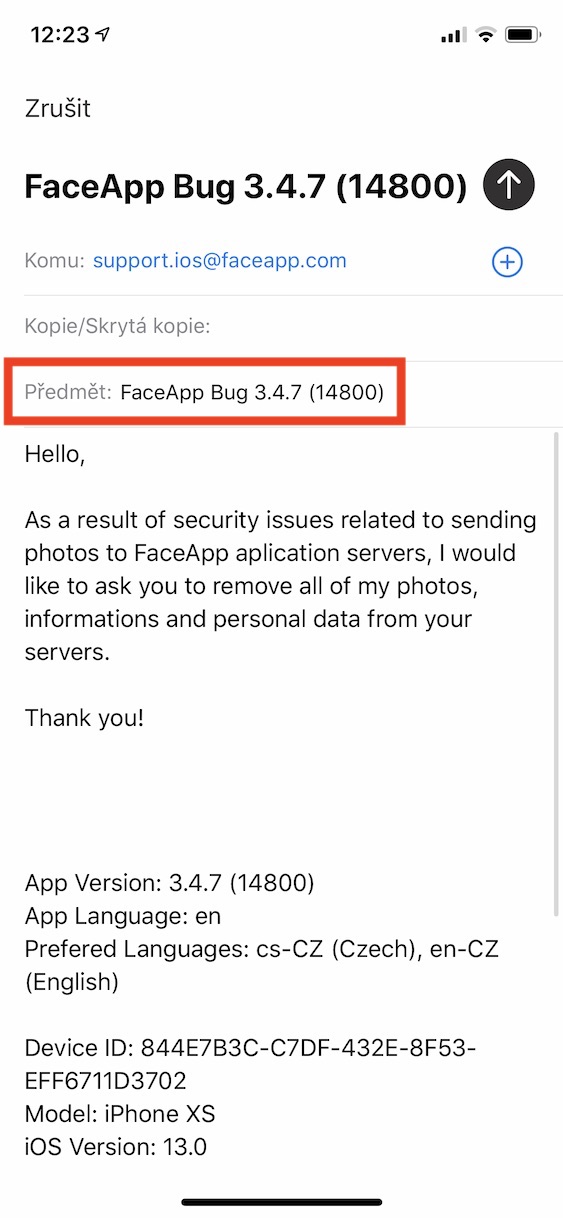Cancel the email with Zrušit

coord(59,108)
